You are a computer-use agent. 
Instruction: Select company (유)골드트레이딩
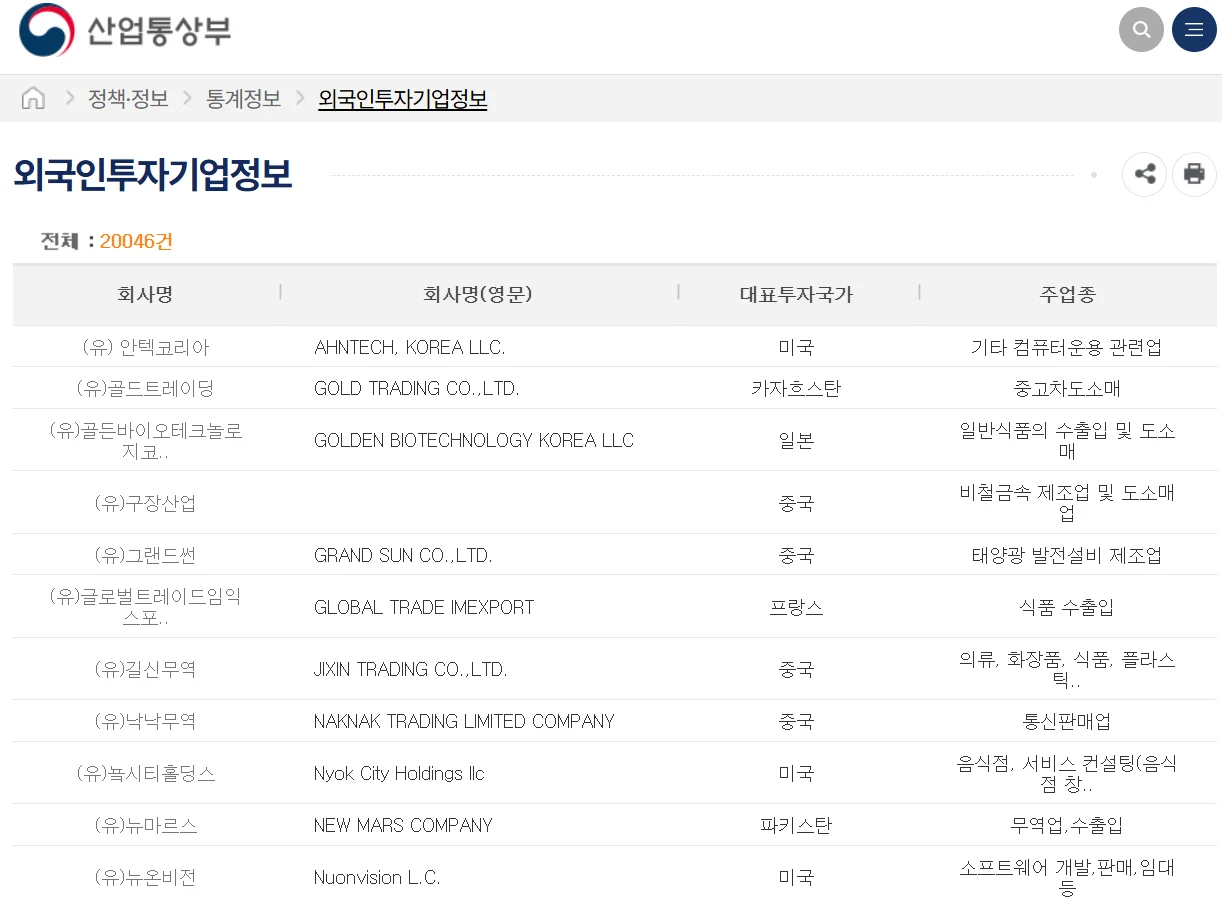tap(145, 388)
